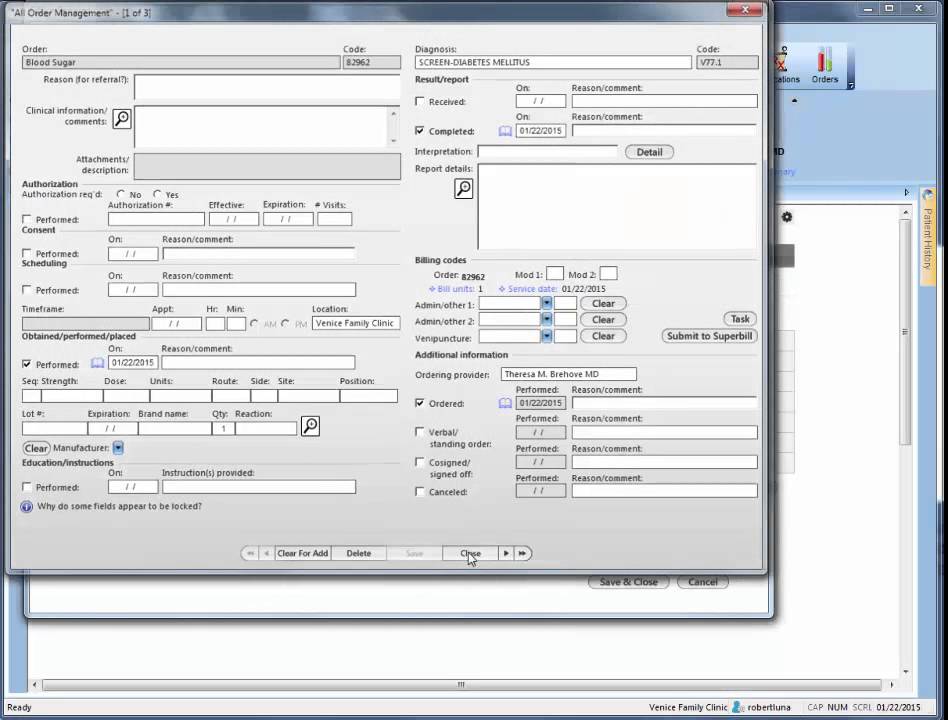Click the Close button in navigation bar

point(470,553)
